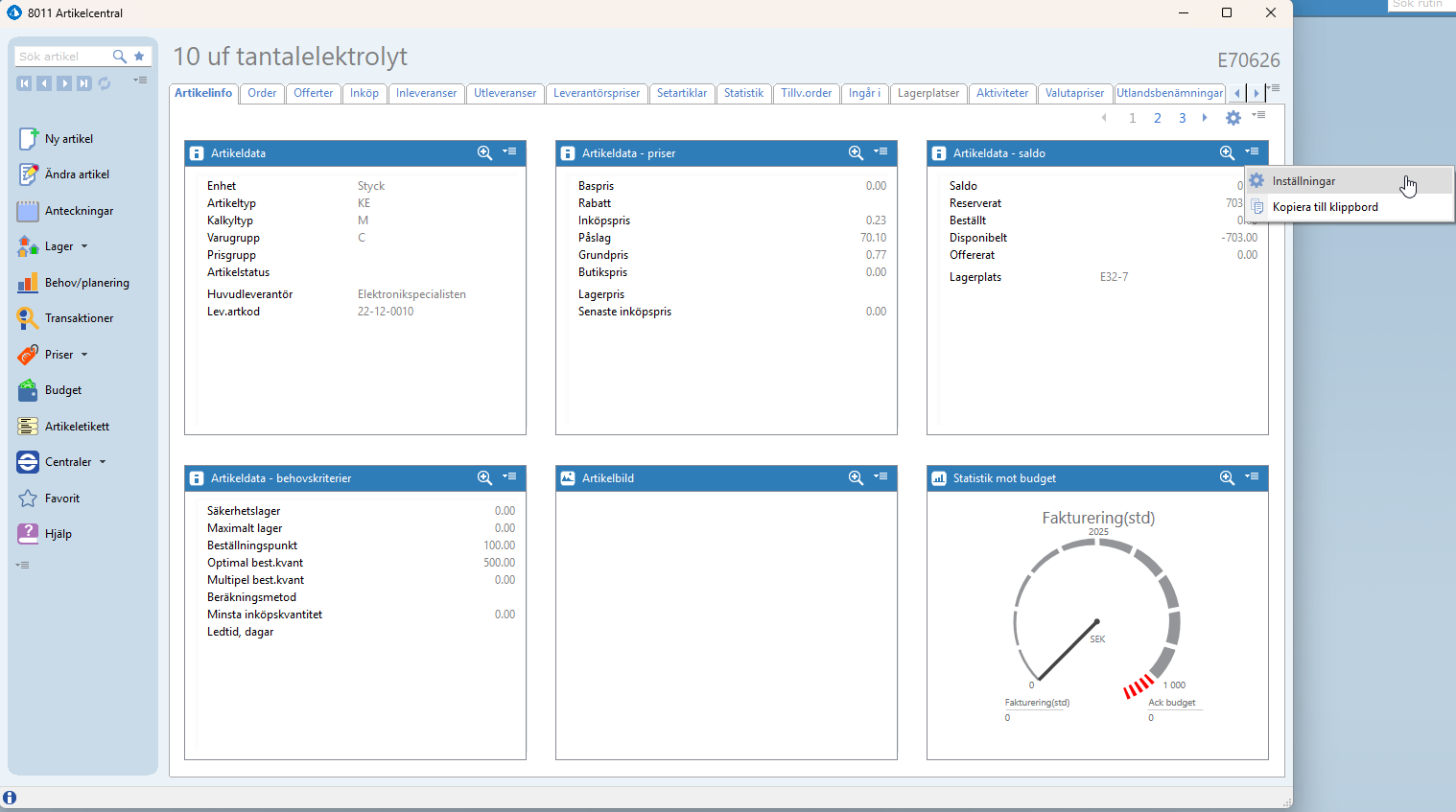The image size is (1456, 812).
Task: Click the dashboard settings gear icon
Action: [x=1233, y=118]
